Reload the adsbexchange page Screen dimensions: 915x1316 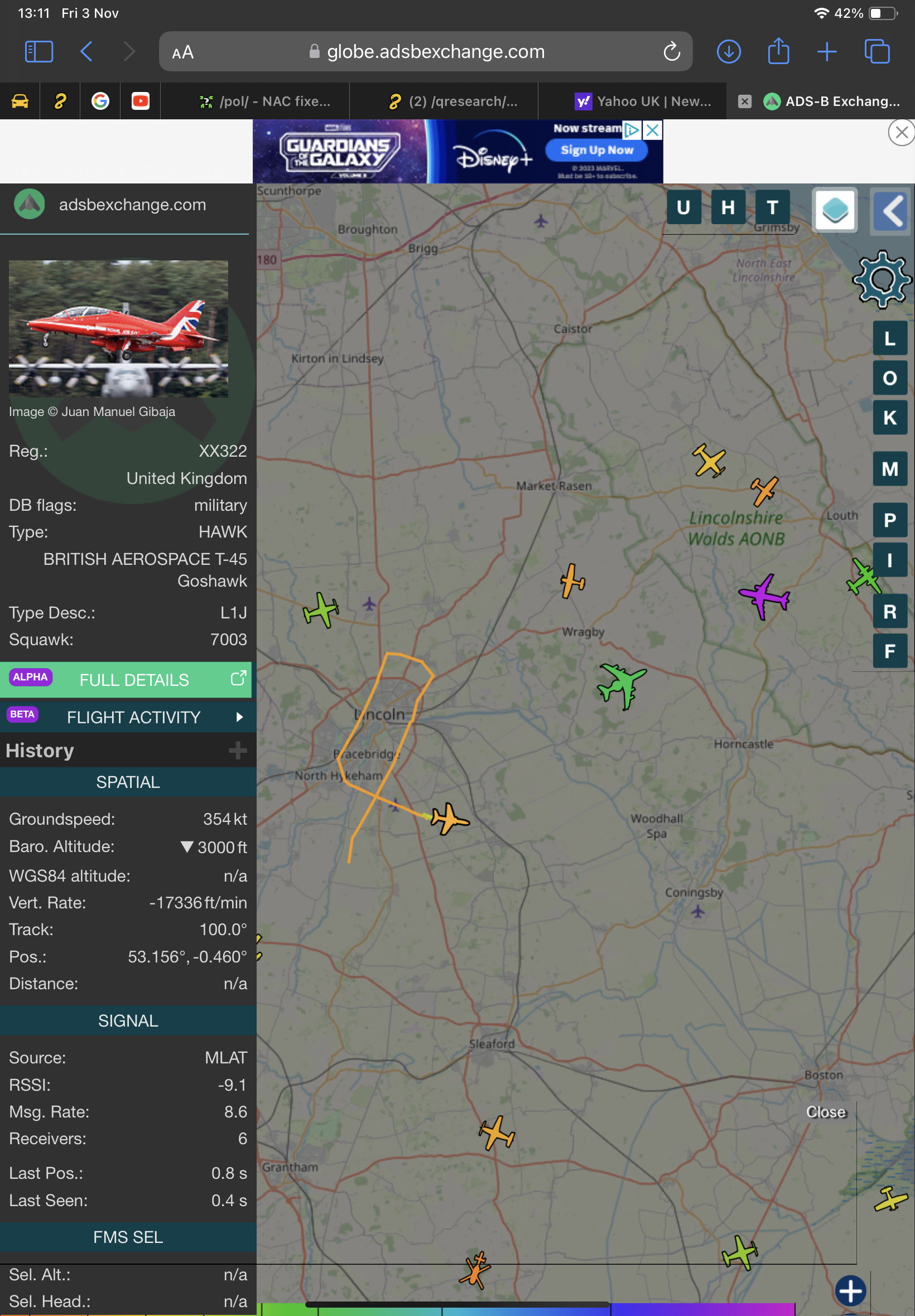(x=671, y=51)
